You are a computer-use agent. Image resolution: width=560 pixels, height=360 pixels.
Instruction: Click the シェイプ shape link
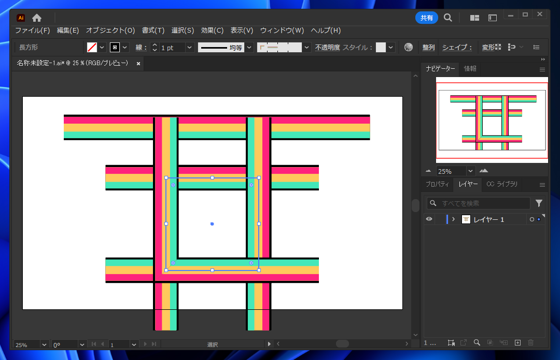(457, 48)
